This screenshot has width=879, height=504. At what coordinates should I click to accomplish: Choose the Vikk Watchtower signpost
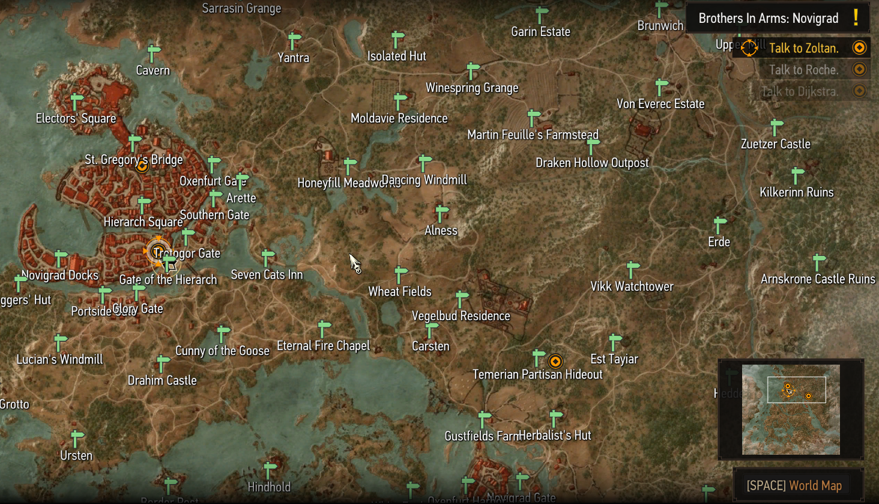click(x=633, y=269)
